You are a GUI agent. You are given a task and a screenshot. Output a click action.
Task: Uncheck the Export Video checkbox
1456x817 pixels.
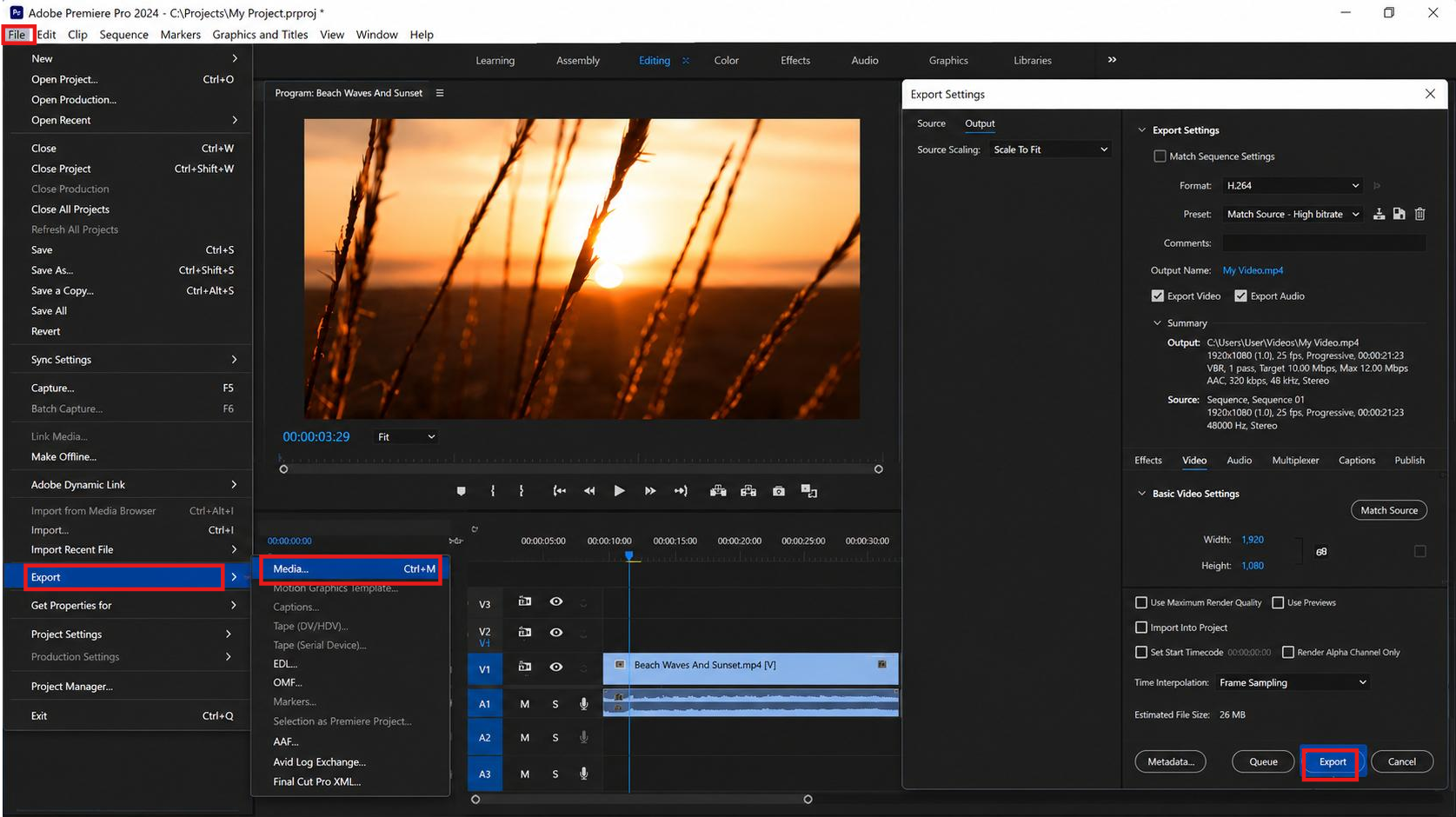pos(1158,296)
